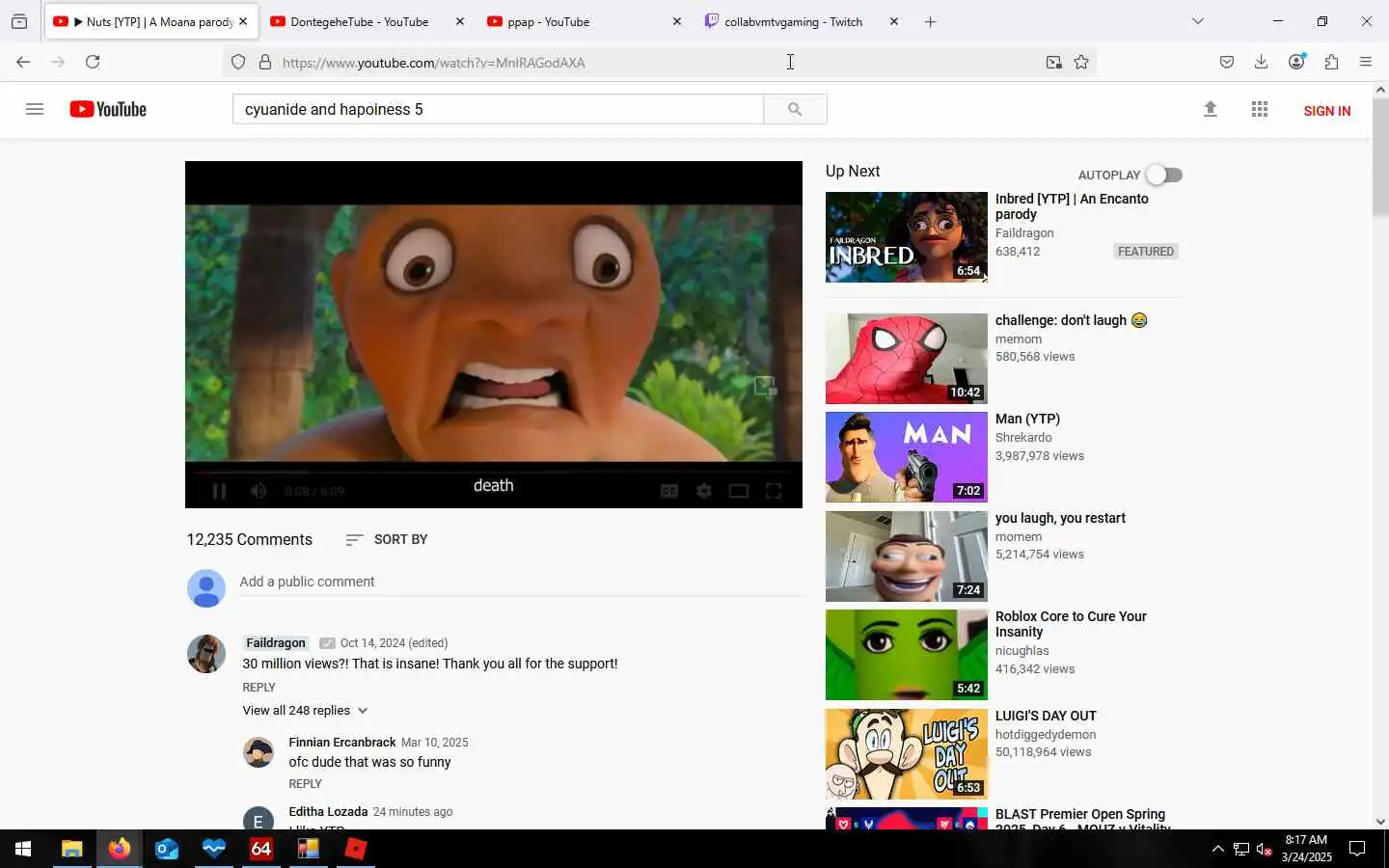Screen dimensions: 1389x868
Task: Open the upload video icon
Action: point(1211,109)
